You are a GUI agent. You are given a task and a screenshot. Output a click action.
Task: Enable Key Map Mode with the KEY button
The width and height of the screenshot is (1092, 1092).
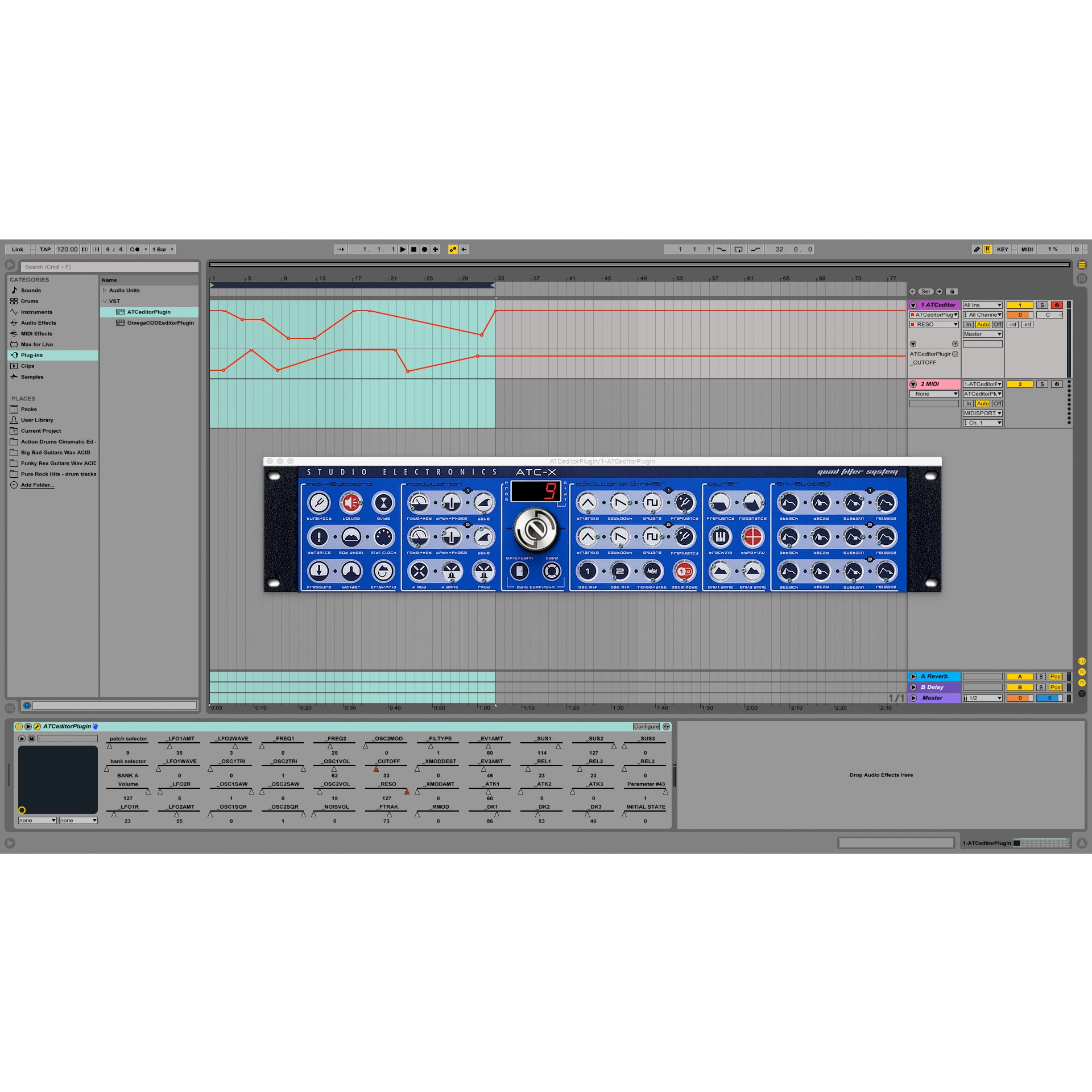1003,249
